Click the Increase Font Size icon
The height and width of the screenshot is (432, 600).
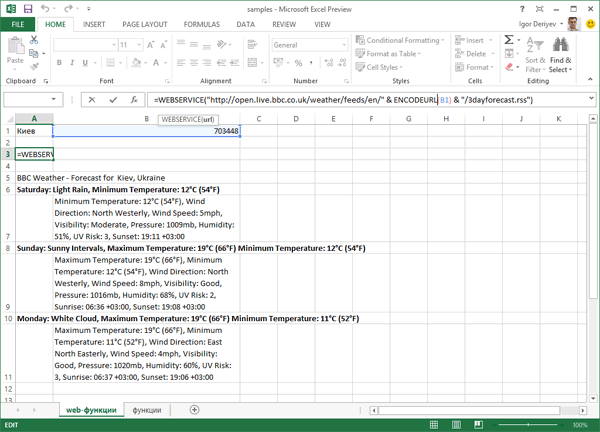pos(151,45)
